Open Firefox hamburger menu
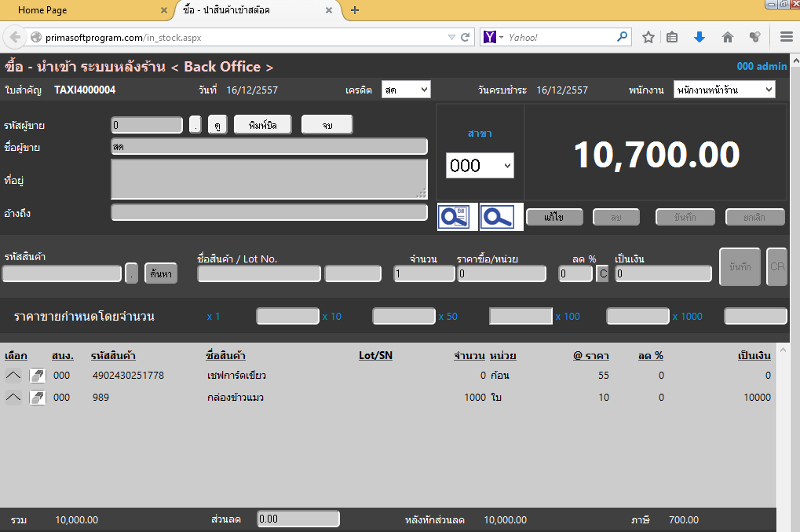 786,37
